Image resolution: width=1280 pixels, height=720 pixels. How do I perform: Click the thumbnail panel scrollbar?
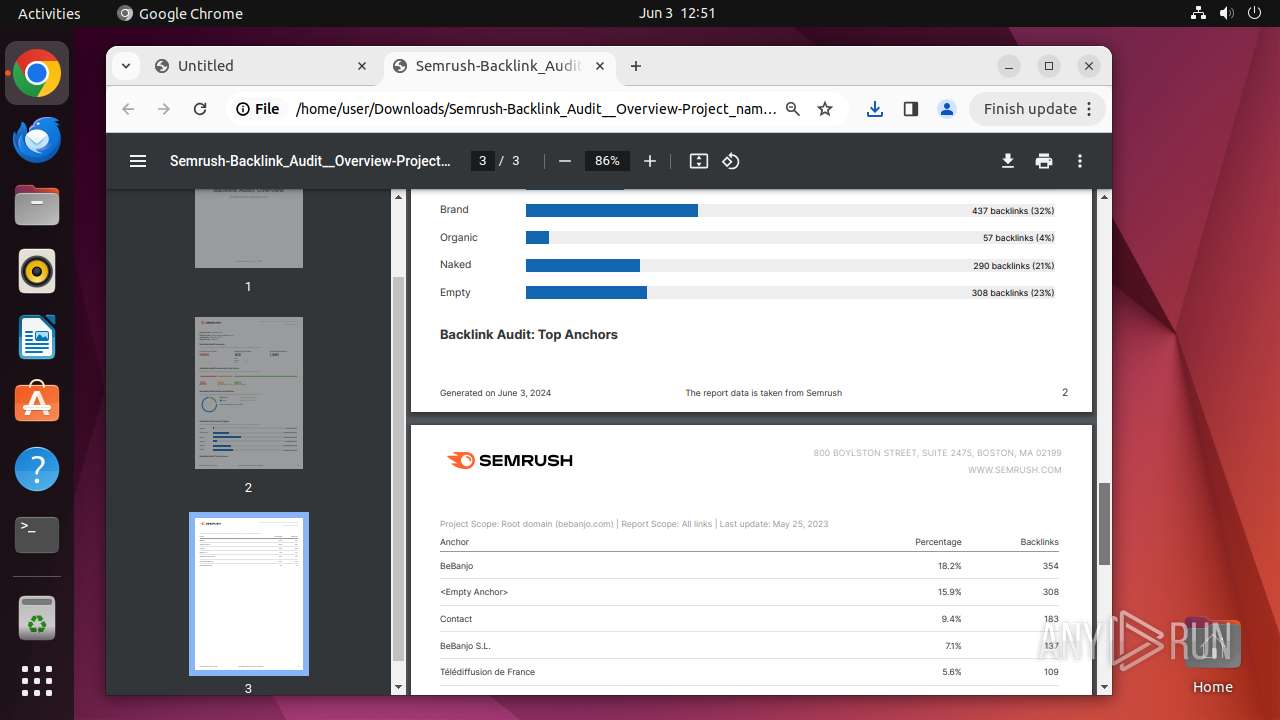pyautogui.click(x=399, y=470)
